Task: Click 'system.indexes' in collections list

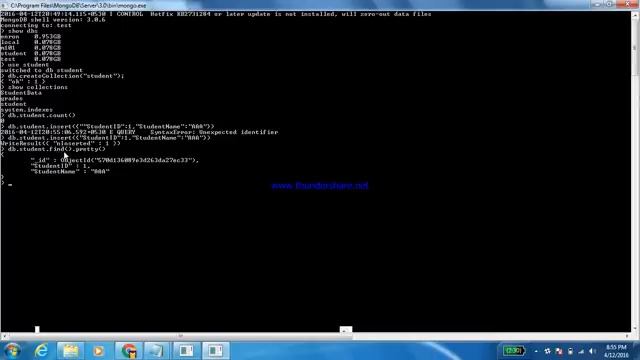Action: point(27,110)
